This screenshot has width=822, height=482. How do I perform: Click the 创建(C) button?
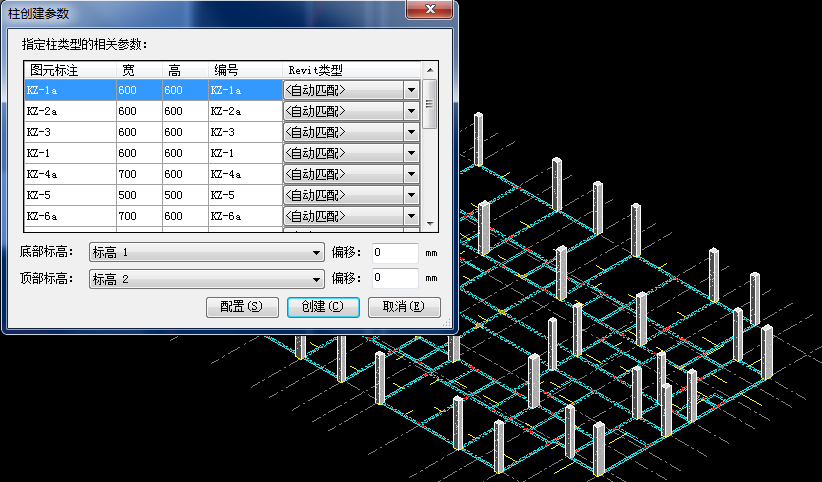pos(322,306)
